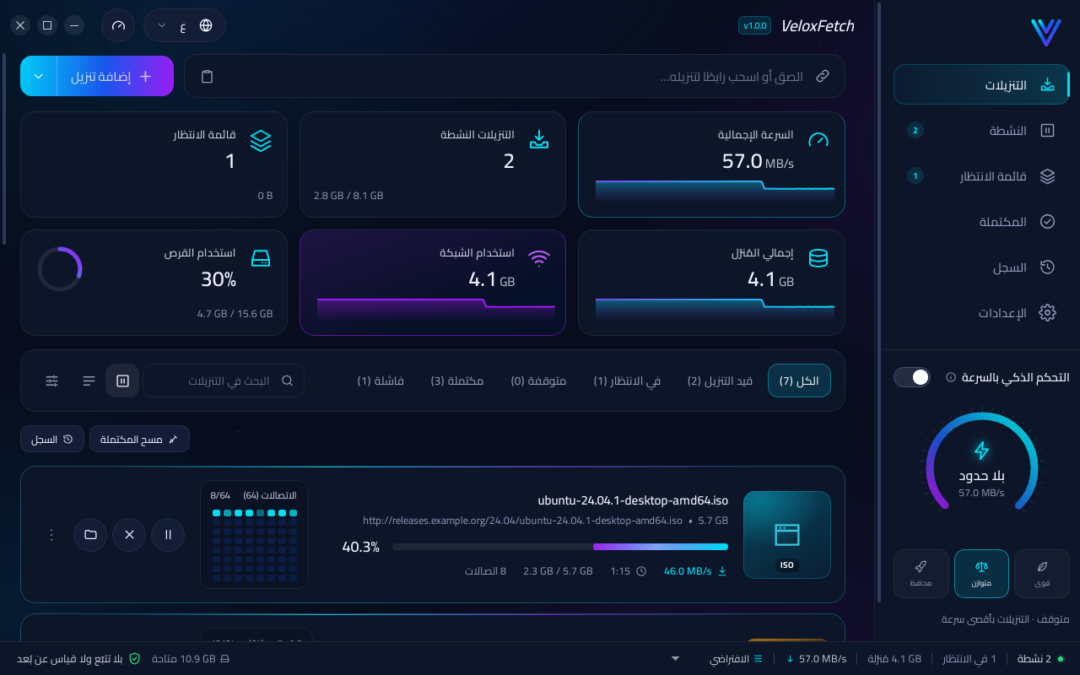Click the 30% disk usage ring
The width and height of the screenshot is (1080, 675).
pos(60,269)
